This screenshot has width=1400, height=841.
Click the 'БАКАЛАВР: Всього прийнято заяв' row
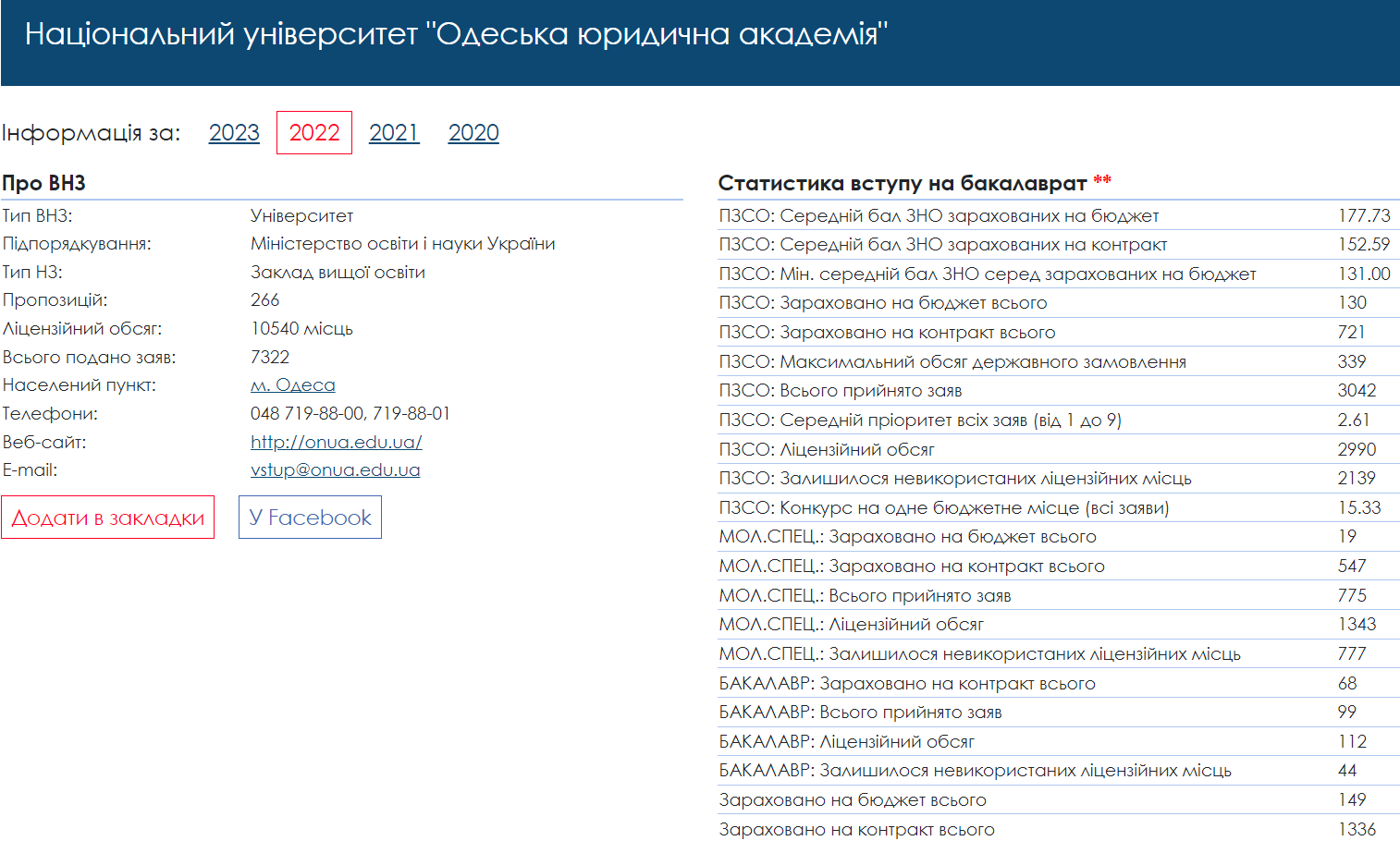tap(860, 713)
